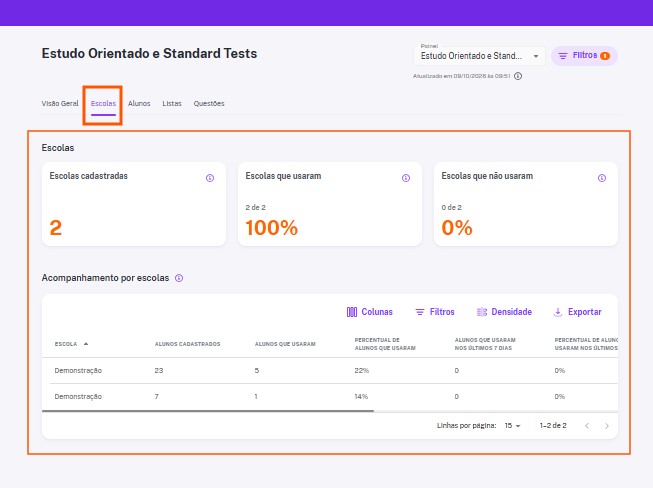Export table with Exportar button
This screenshot has height=488, width=653.
coord(577,312)
